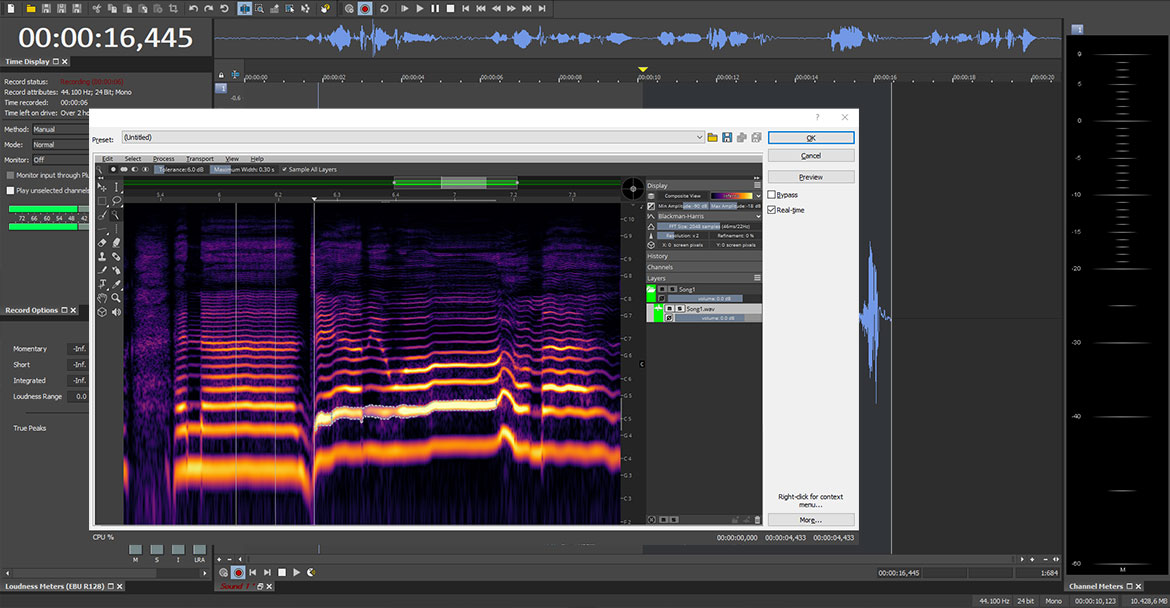The width and height of the screenshot is (1170, 608).
Task: Select the Text tool in spectral toolbox
Action: [x=102, y=284]
